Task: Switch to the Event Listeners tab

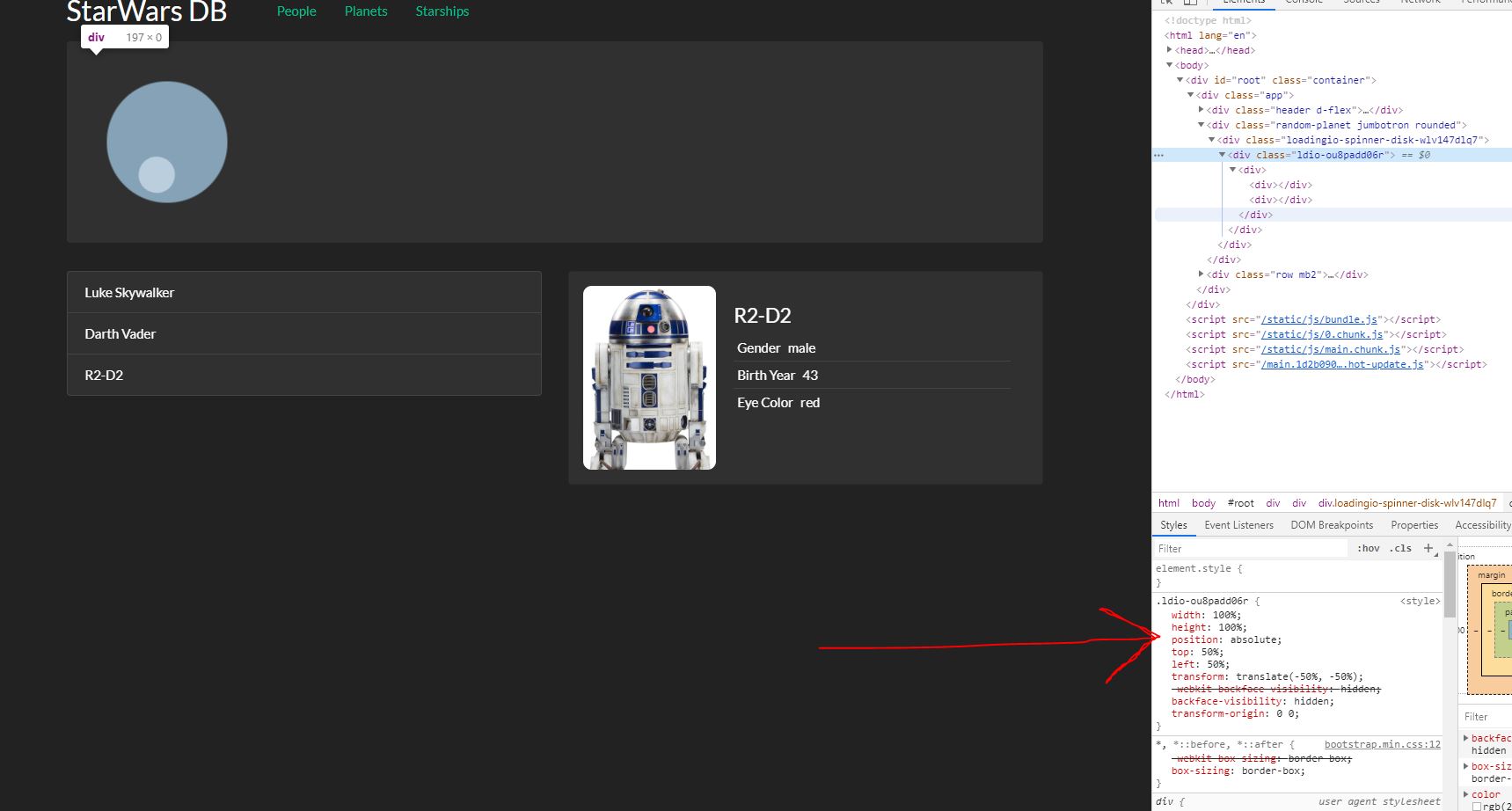Action: click(x=1238, y=525)
